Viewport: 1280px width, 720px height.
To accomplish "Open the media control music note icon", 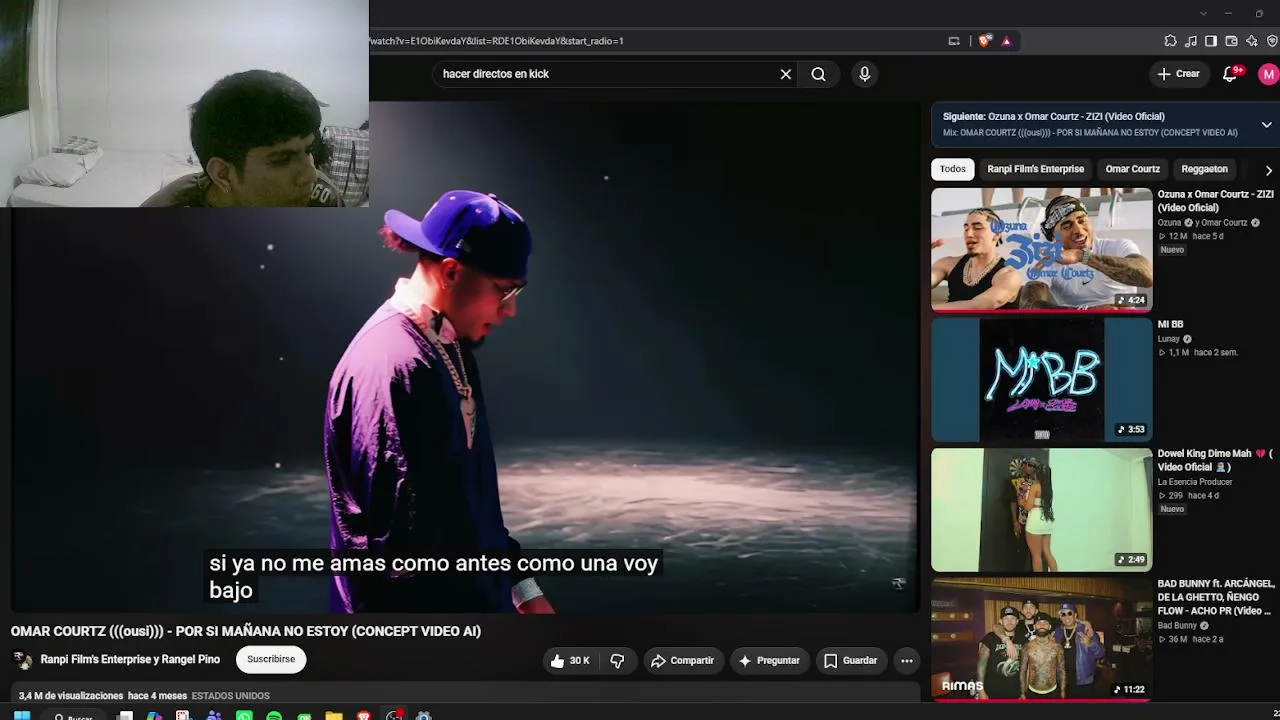I will click(x=1190, y=41).
